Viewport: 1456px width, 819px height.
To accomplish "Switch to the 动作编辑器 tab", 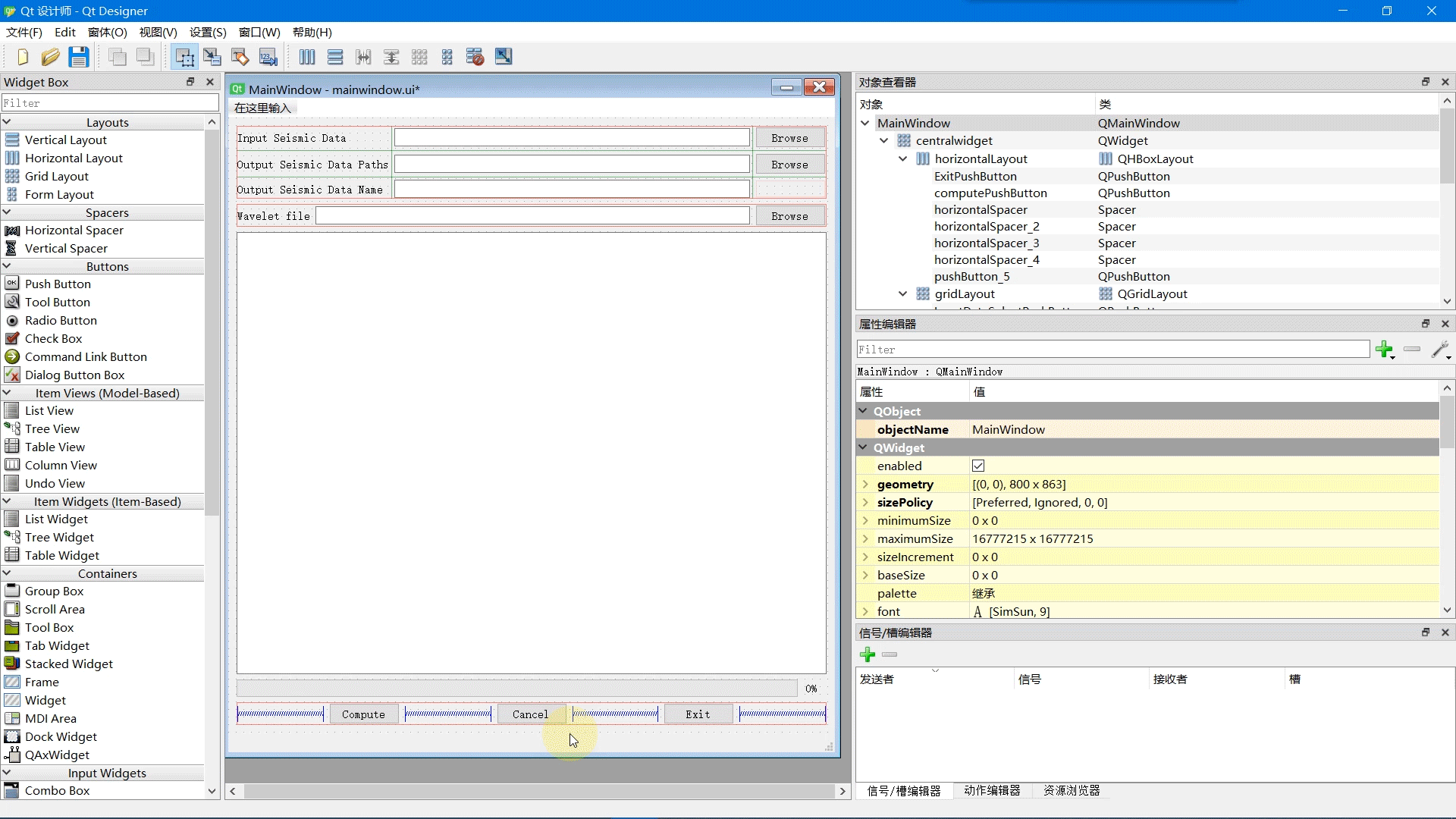I will 992,790.
